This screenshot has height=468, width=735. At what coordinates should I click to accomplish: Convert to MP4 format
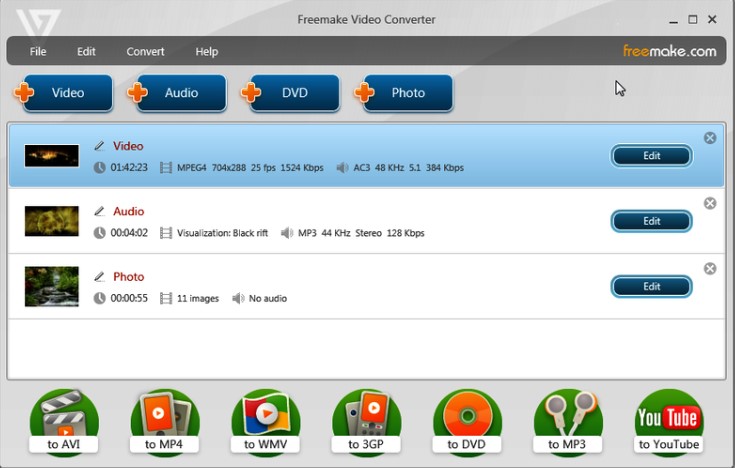pyautogui.click(x=165, y=422)
